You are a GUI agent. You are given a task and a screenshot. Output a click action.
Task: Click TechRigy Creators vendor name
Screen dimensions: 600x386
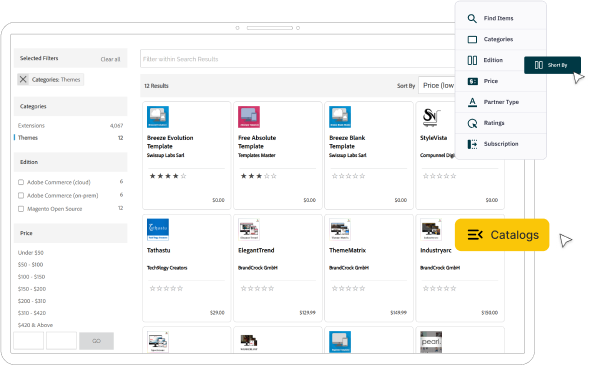167,268
